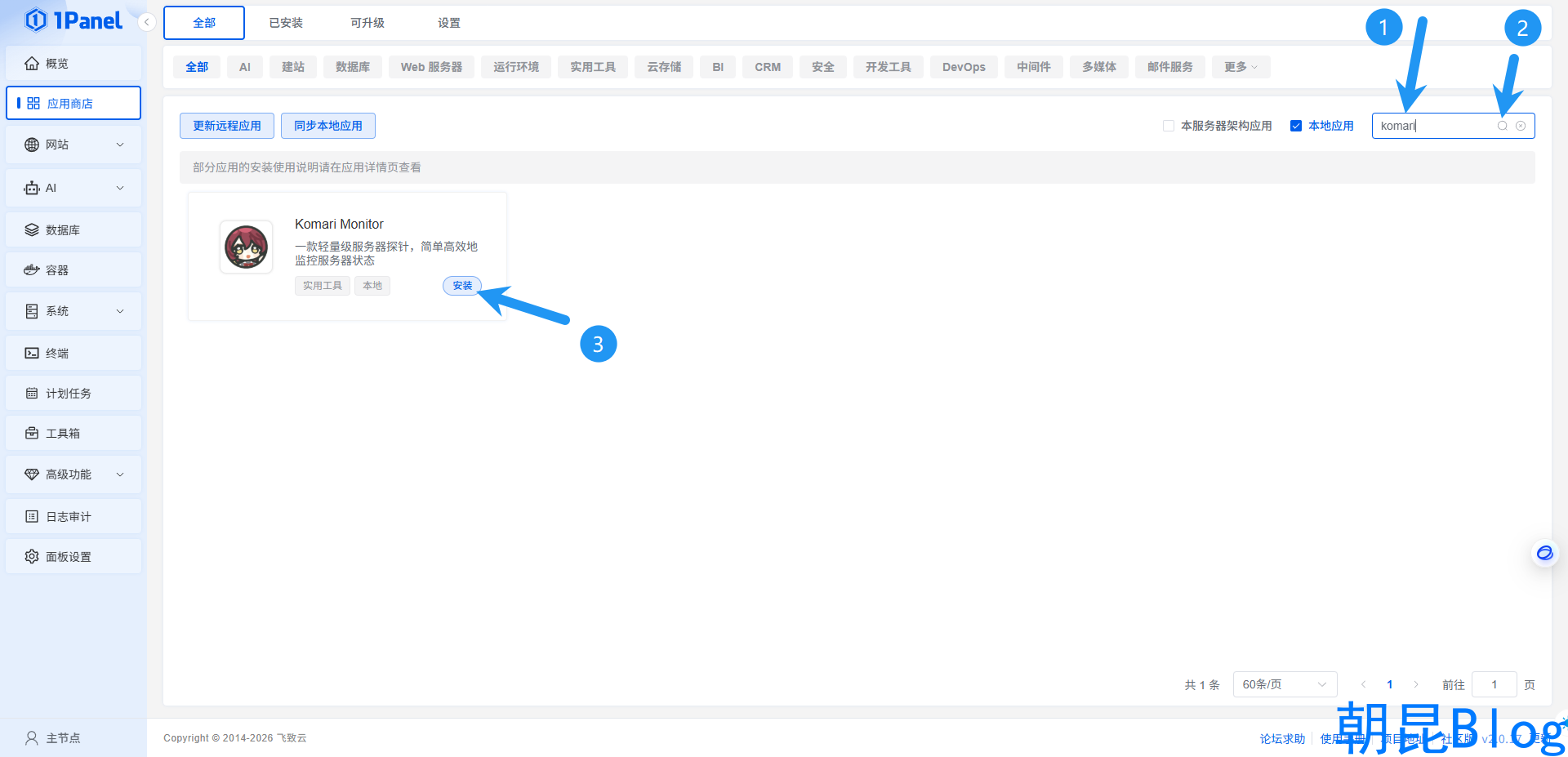1568x757 pixels.
Task: Filter by Web 服务器 category
Action: pos(431,67)
